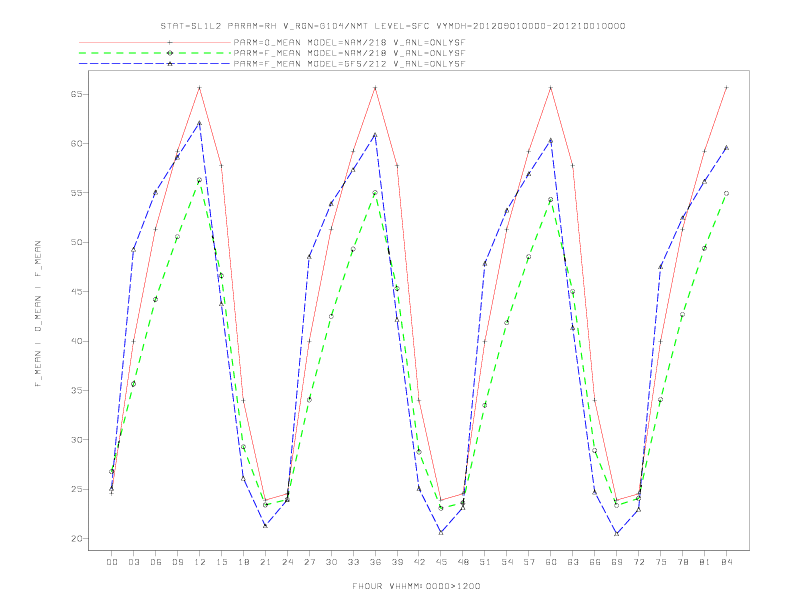Screen dimensions: 792x612
Task: Click x-axis tick label 18
Action: (x=243, y=562)
